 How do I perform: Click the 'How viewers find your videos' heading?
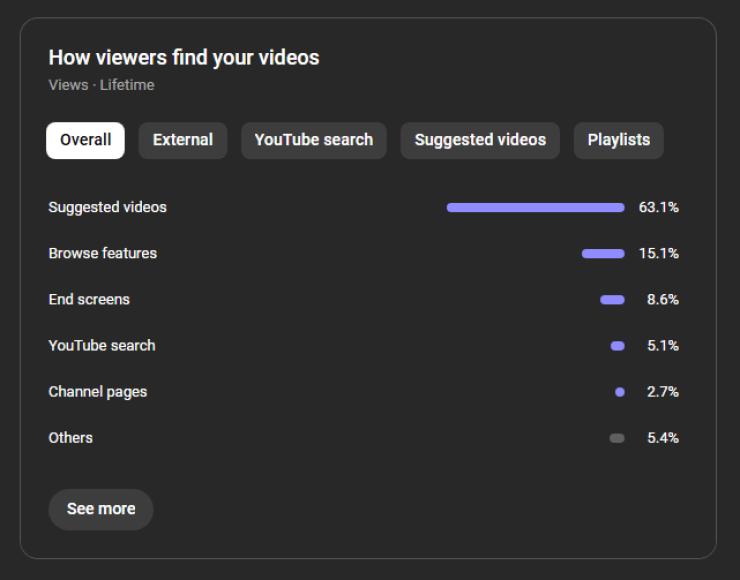[184, 58]
